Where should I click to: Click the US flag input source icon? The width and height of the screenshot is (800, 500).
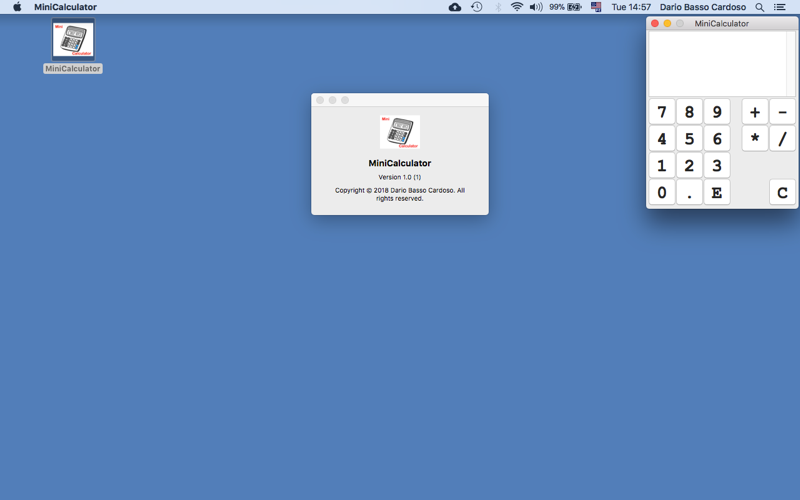click(x=596, y=7)
